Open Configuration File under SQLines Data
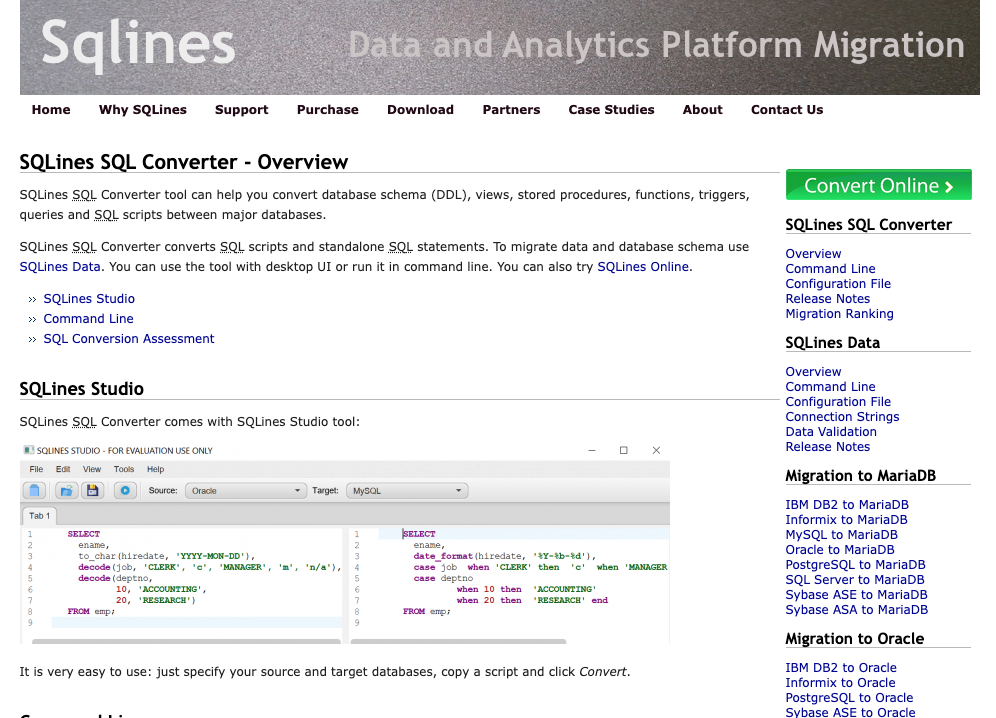The height and width of the screenshot is (718, 996). [838, 402]
